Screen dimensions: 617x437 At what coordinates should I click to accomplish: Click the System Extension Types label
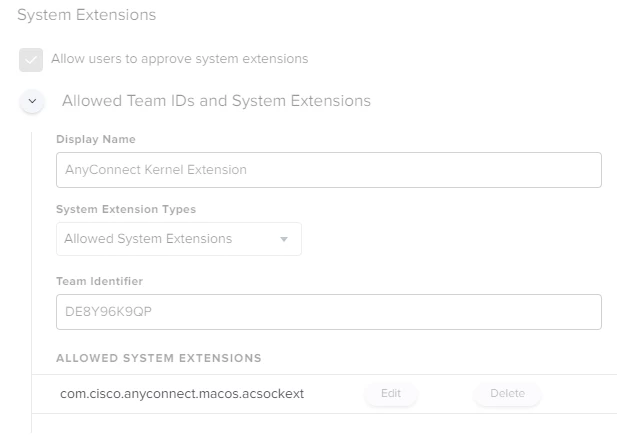click(x=126, y=209)
